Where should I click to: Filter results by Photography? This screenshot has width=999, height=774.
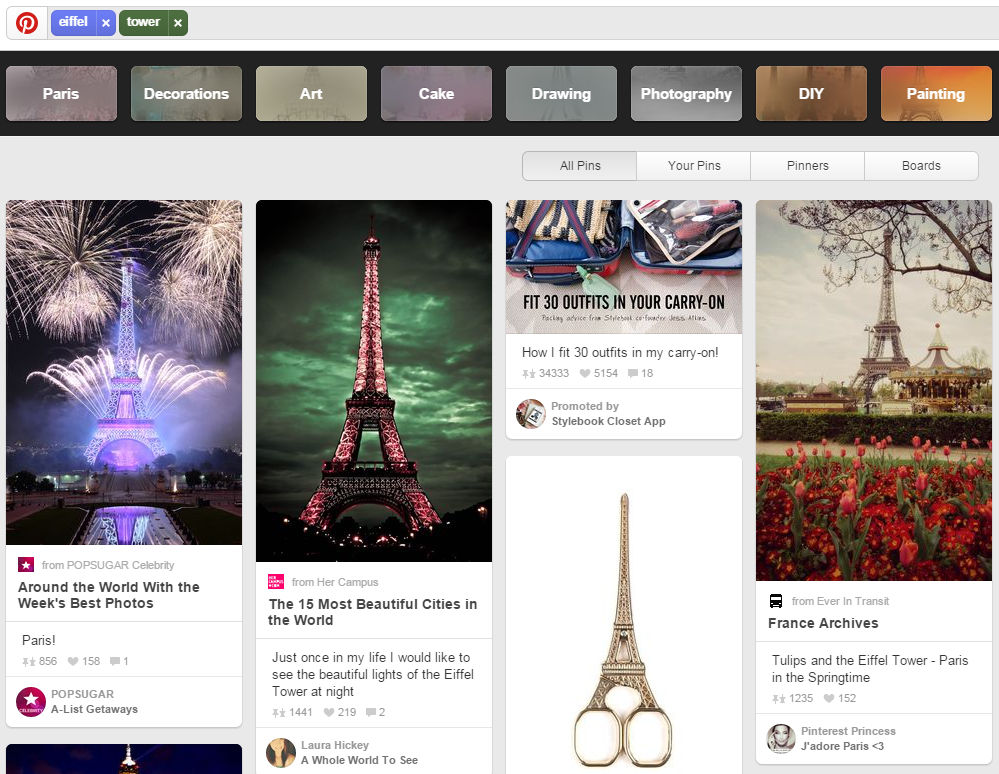tap(686, 93)
